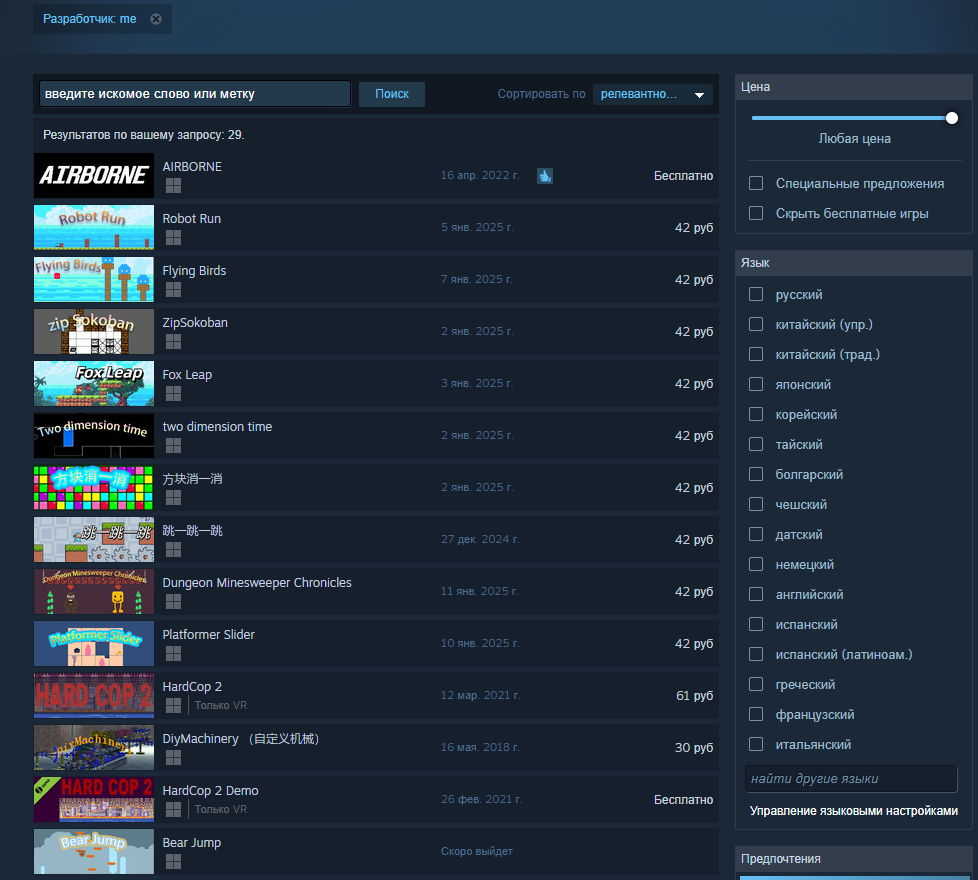The width and height of the screenshot is (978, 880).
Task: Check the 'французский' language filter
Action: pyautogui.click(x=756, y=714)
